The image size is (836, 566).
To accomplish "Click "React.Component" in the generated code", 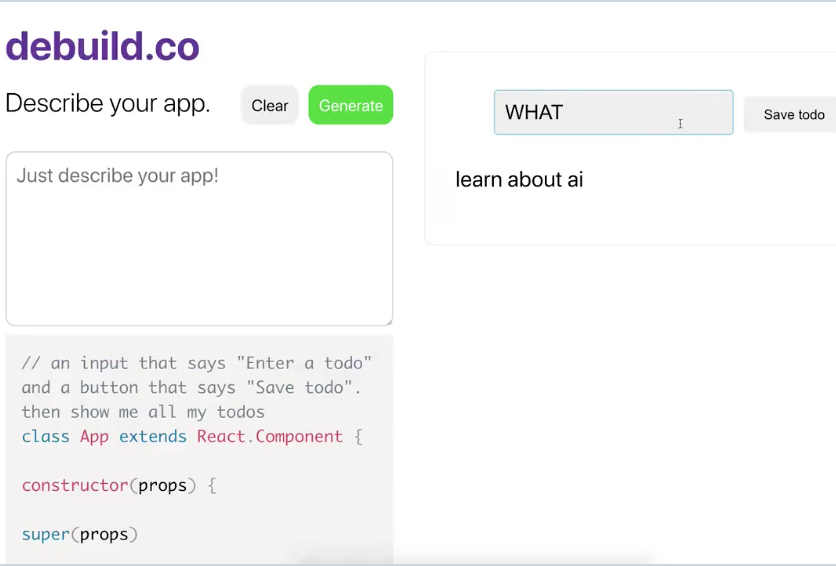I will coord(270,436).
